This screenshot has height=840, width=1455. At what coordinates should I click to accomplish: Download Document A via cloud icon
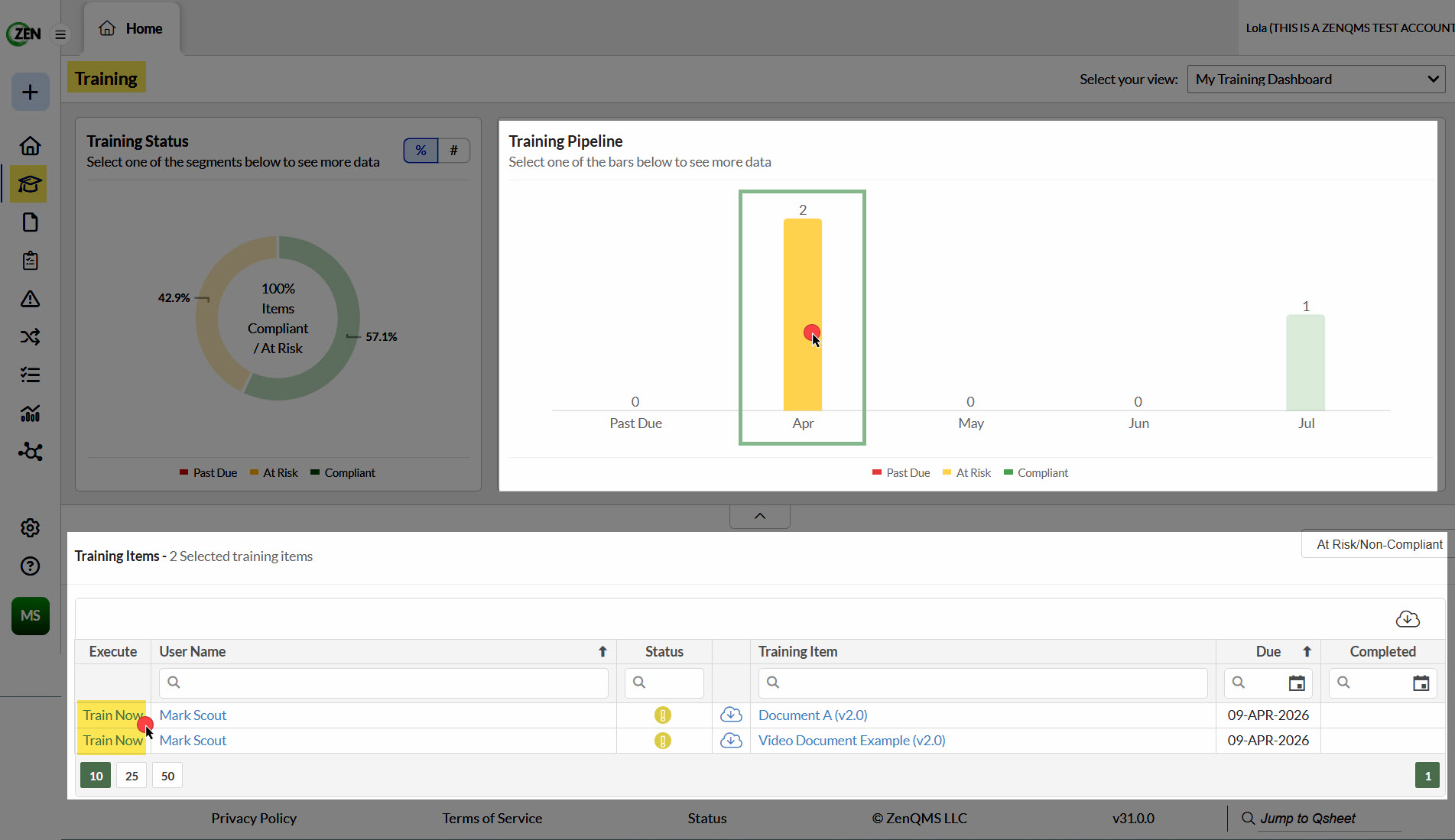pos(731,715)
